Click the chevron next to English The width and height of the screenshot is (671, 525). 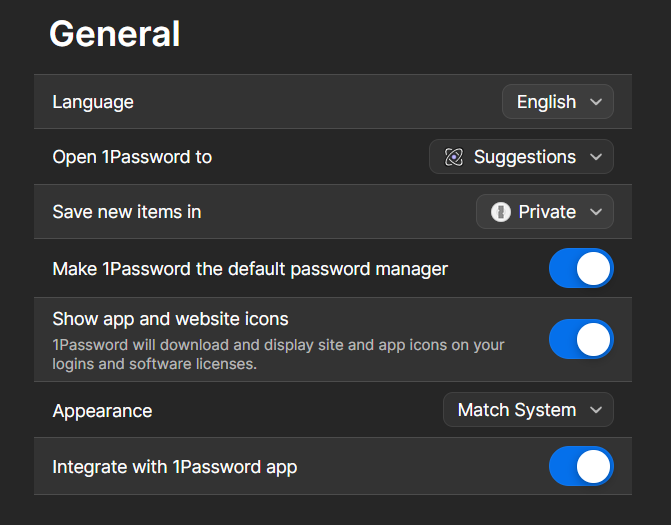click(x=596, y=102)
